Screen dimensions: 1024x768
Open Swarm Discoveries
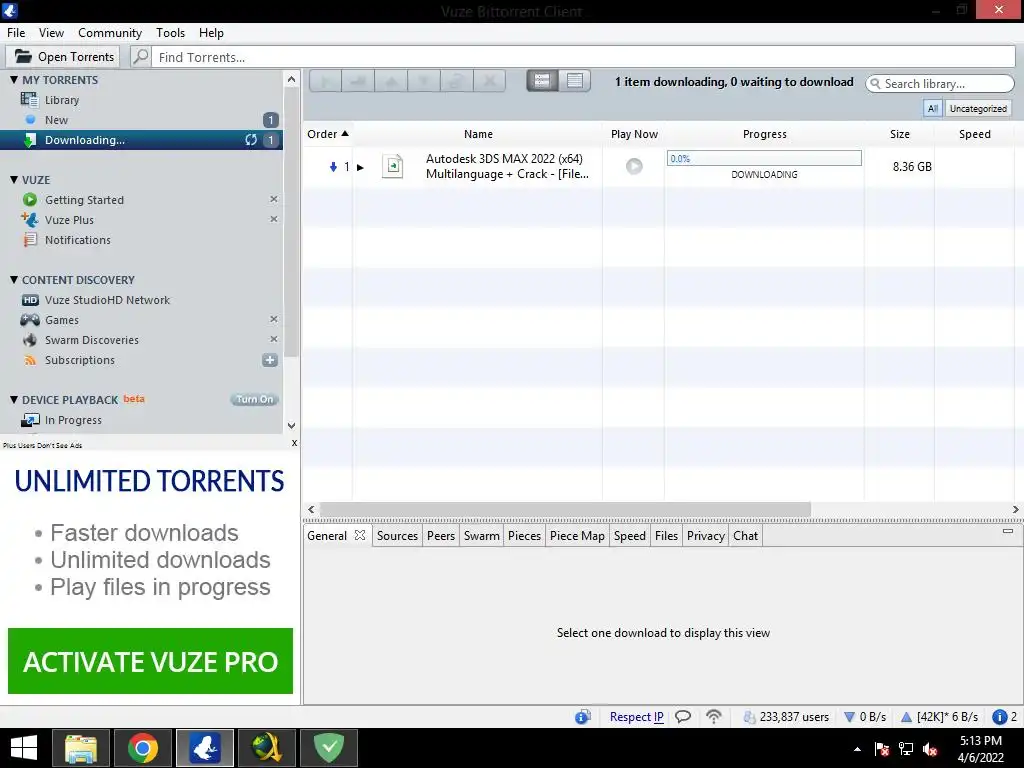[x=91, y=340]
